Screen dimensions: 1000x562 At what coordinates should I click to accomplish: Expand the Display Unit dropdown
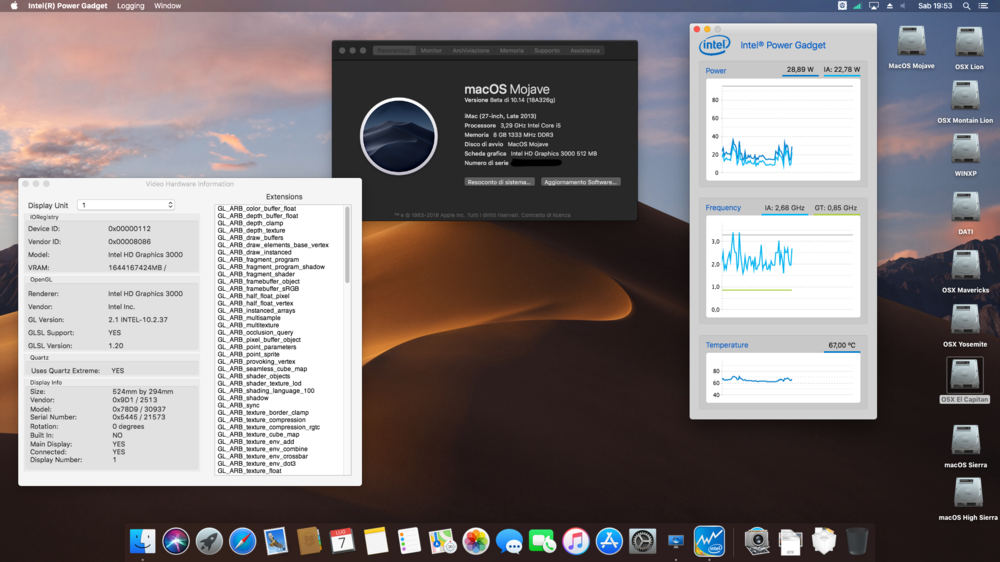point(126,205)
